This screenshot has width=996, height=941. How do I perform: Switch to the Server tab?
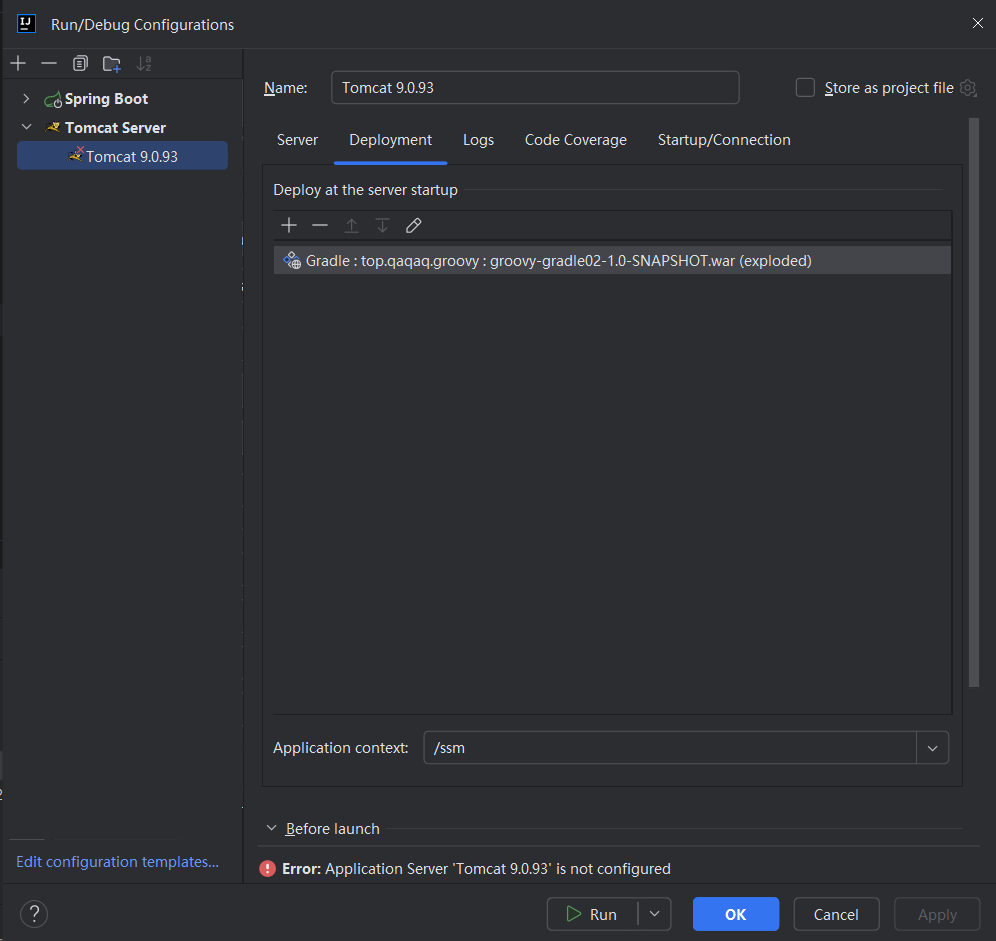pyautogui.click(x=297, y=140)
